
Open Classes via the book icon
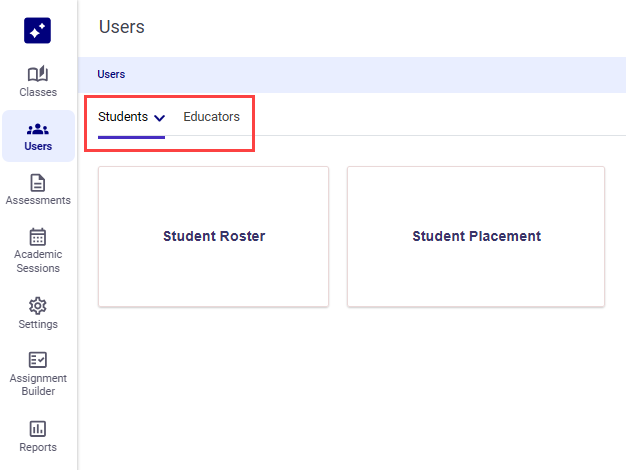[38, 74]
